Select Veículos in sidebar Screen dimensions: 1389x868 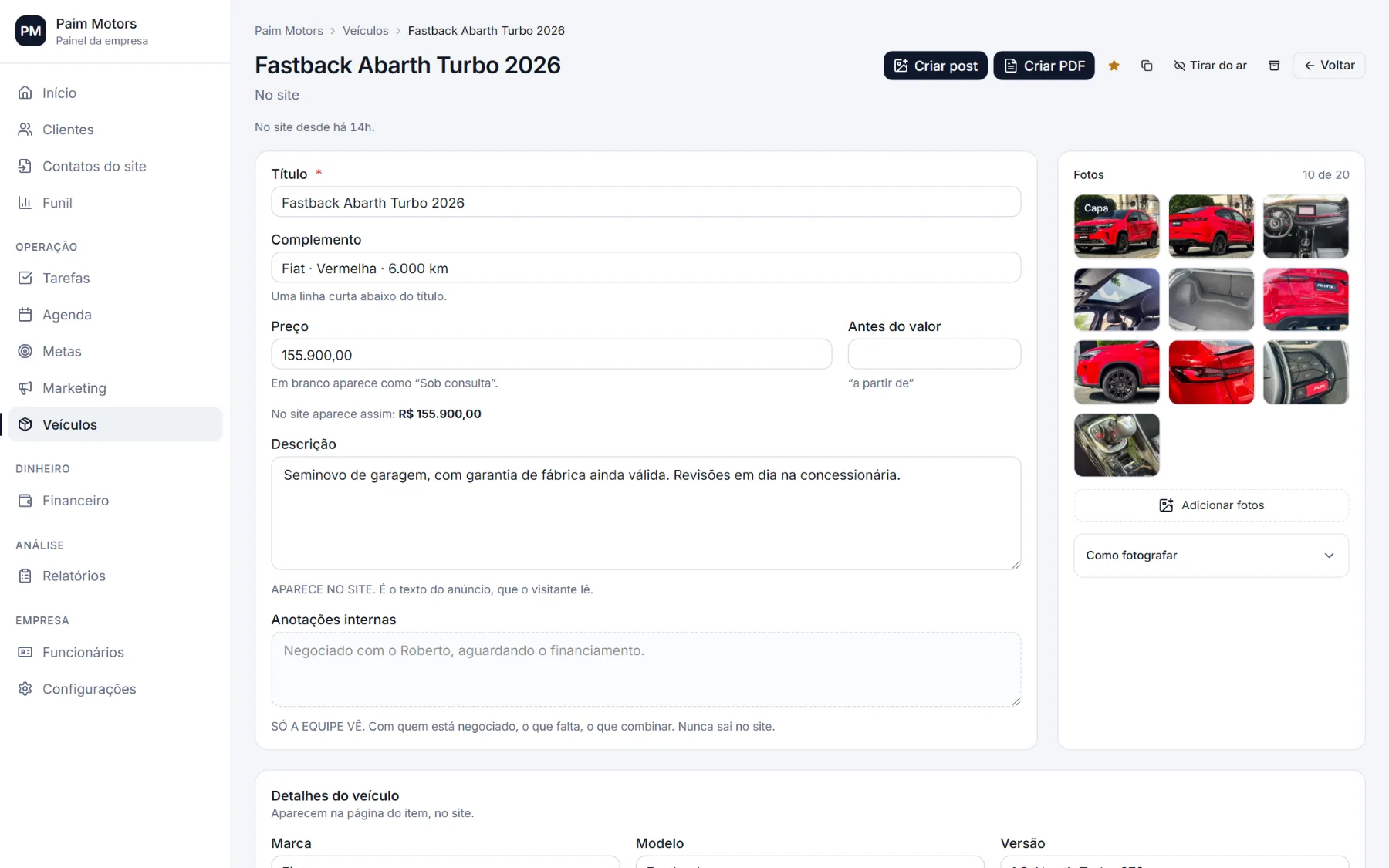tap(116, 424)
